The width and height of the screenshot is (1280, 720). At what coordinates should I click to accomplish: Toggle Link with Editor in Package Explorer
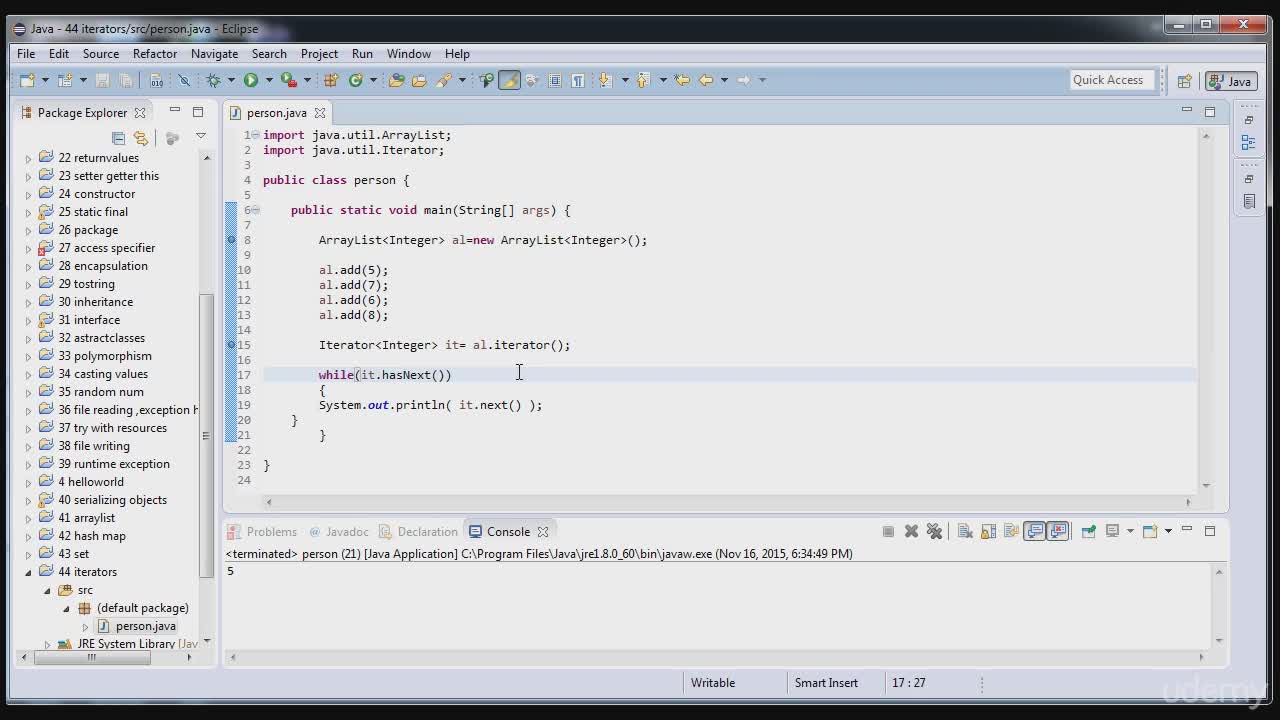coord(141,138)
